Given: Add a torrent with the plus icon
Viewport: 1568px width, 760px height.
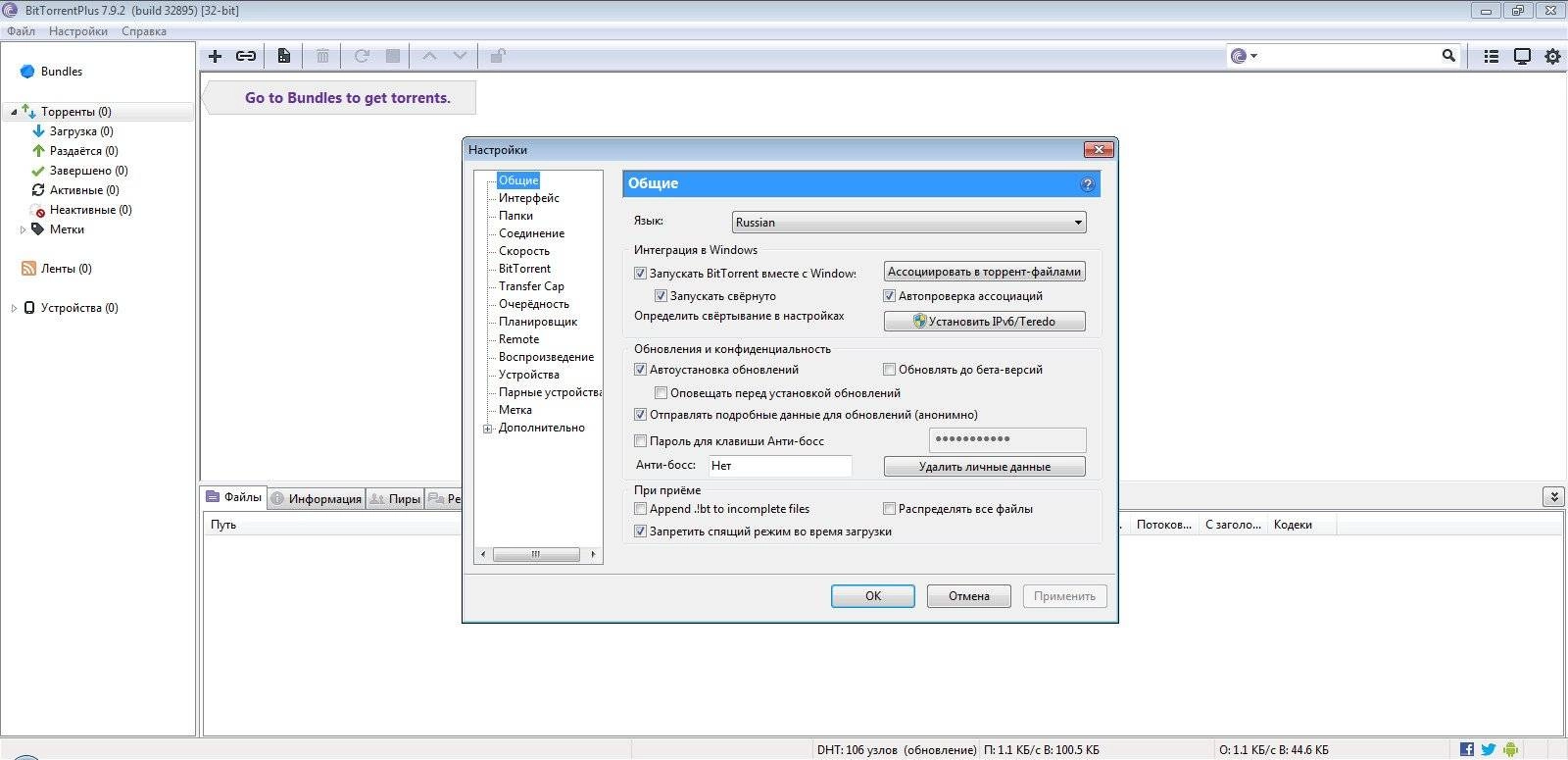Looking at the screenshot, I should (x=215, y=56).
